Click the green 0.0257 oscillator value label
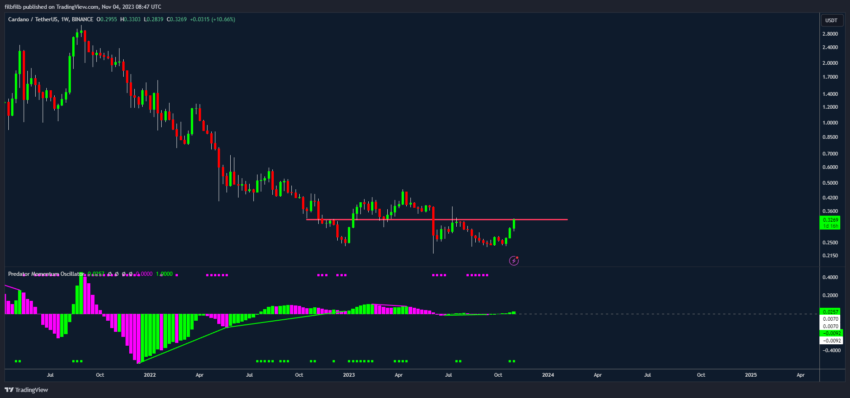Viewport: 850px width, 398px height. point(830,312)
